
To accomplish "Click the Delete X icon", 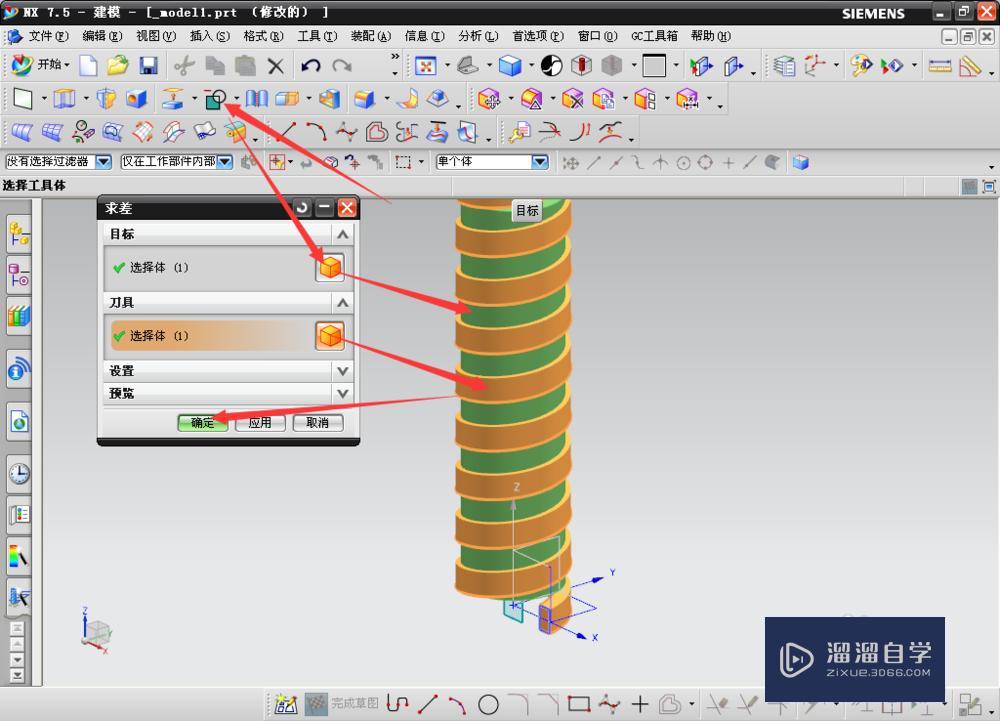I will tap(276, 66).
